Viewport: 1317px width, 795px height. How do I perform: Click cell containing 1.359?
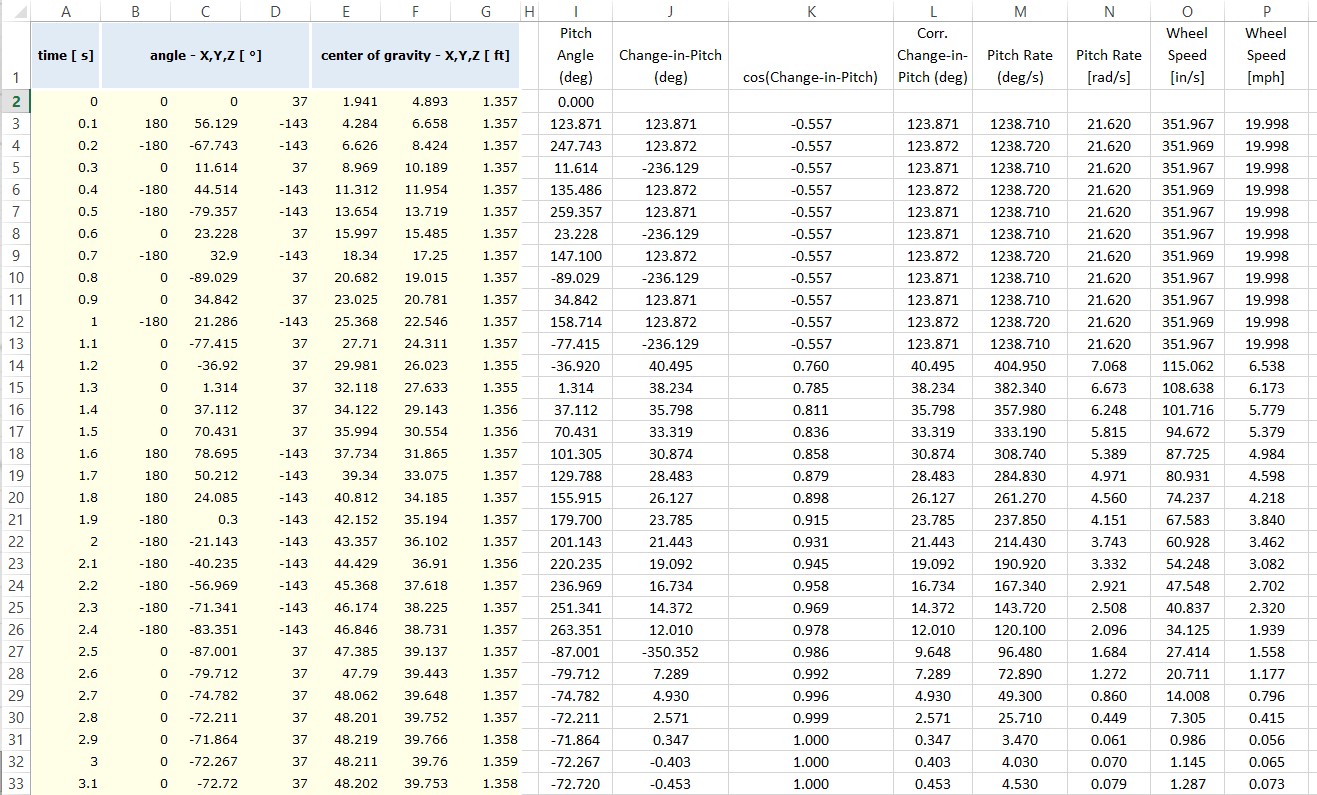[486, 762]
